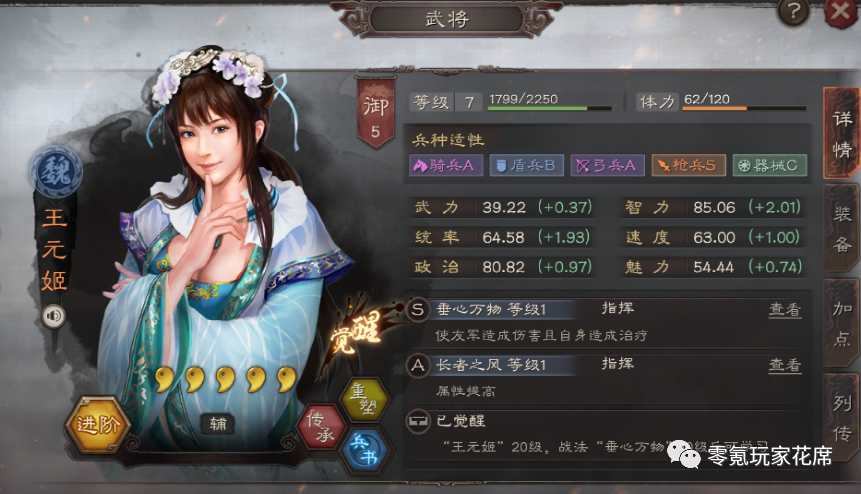Select the 枪兵S troop aptitude tag
Viewport: 861px width, 494px height.
[x=689, y=165]
